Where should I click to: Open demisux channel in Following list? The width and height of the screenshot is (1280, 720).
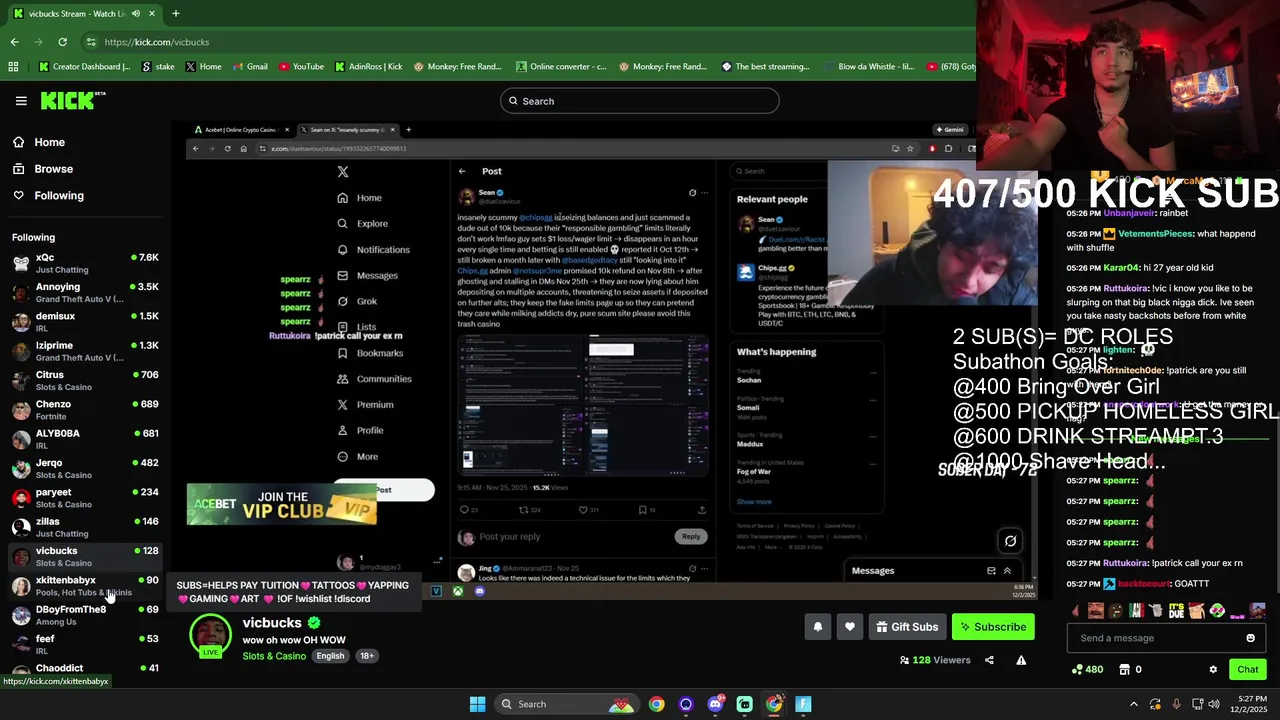(x=85, y=322)
